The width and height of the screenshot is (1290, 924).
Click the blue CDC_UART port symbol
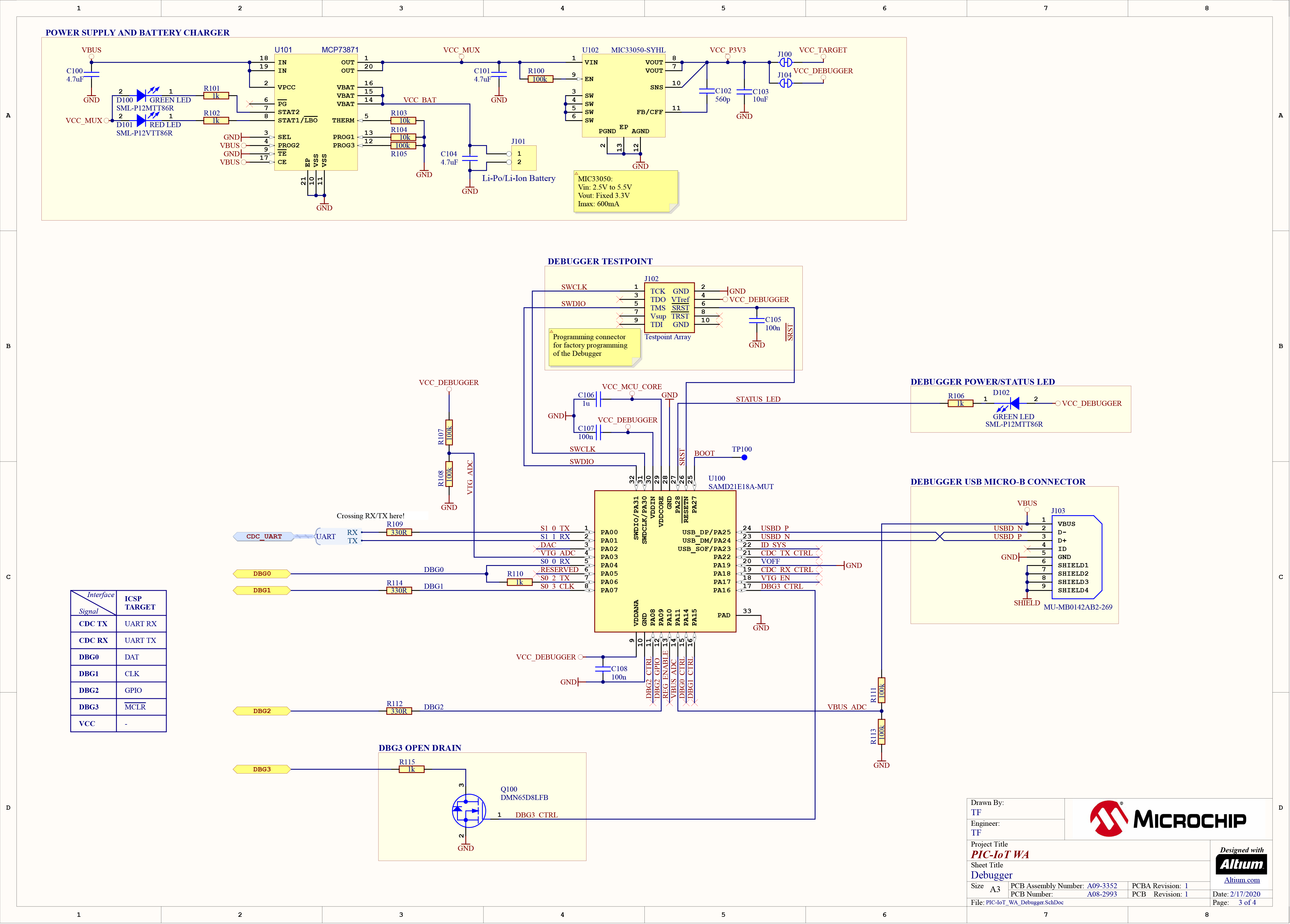[x=264, y=536]
